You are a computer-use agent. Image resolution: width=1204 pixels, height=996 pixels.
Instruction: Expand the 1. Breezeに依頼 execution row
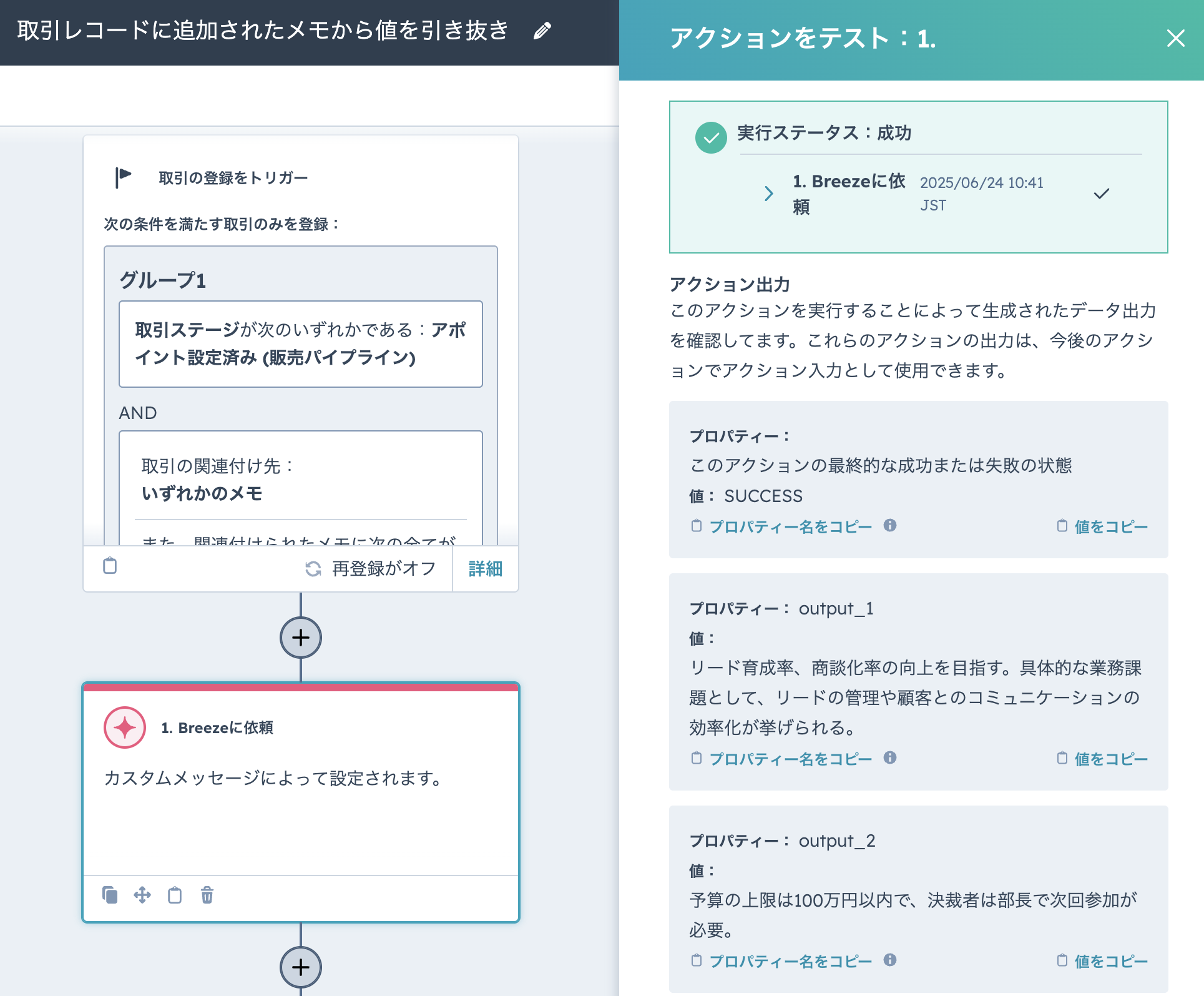[x=769, y=194]
